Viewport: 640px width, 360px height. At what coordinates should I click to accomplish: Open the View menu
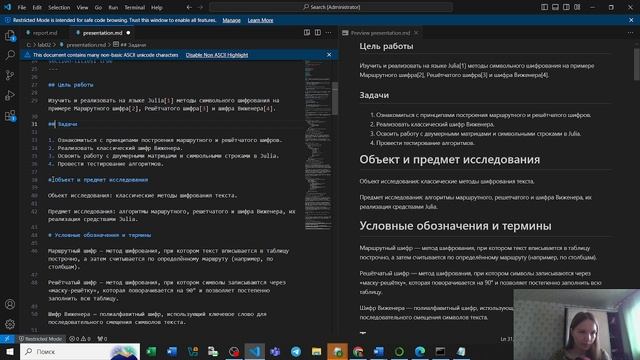click(82, 7)
